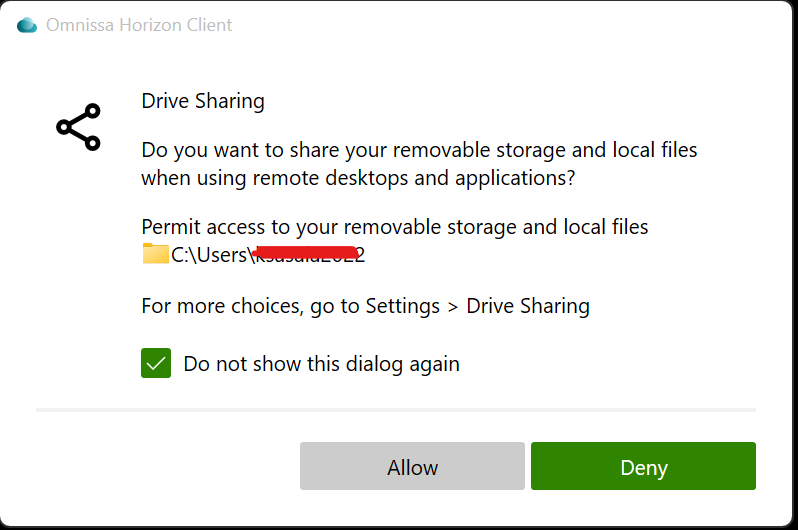Click the Drive Sharing heading text
The image size is (798, 530).
pos(203,101)
